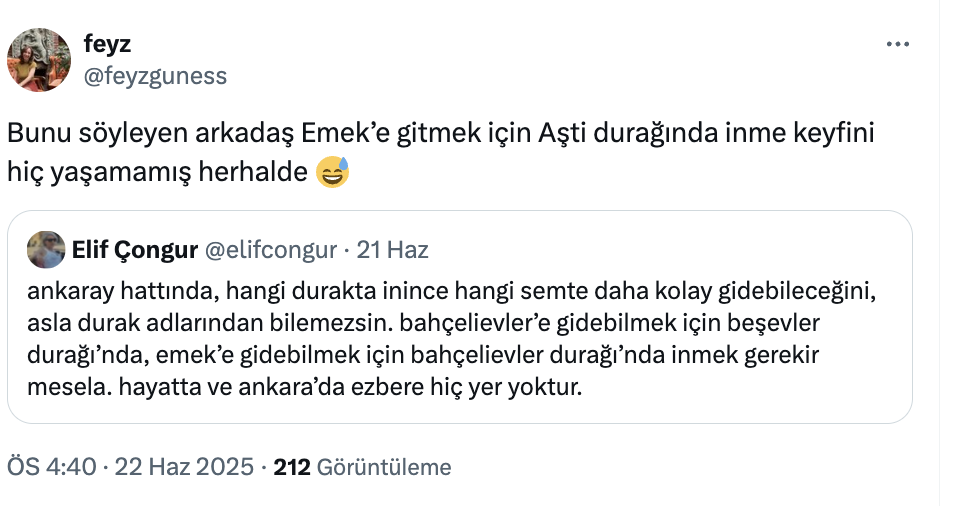Click feyz's profile avatar picture
This screenshot has width=958, height=506.
click(39, 60)
